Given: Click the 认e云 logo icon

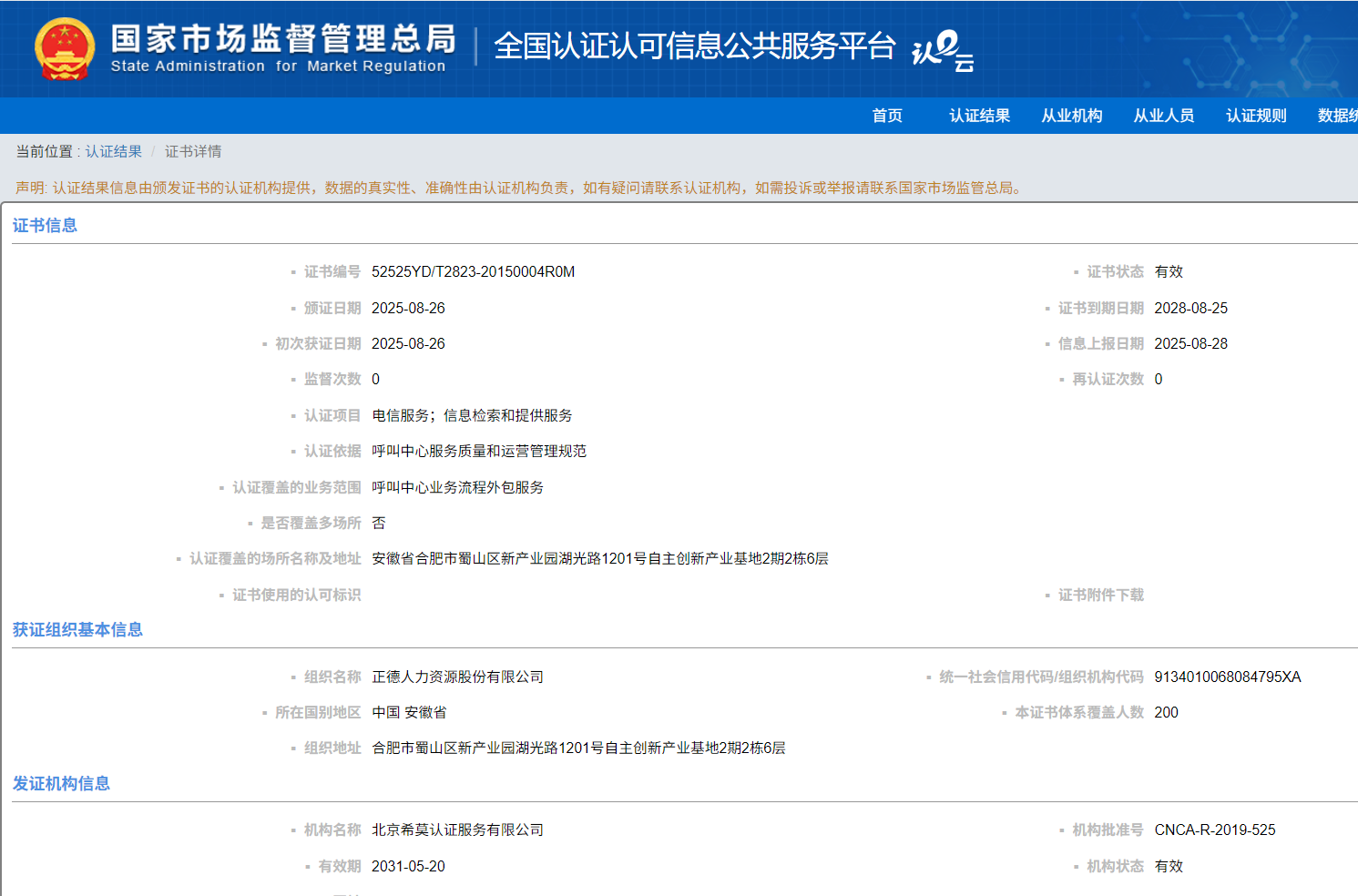Looking at the screenshot, I should click(x=943, y=50).
